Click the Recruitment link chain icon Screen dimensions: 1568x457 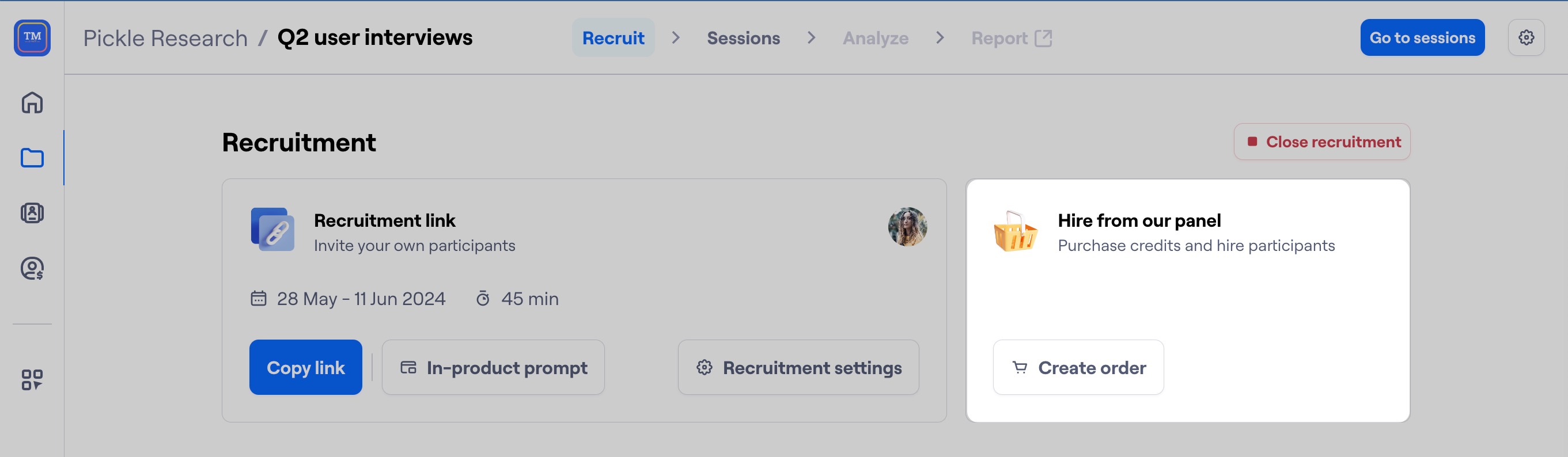click(272, 230)
